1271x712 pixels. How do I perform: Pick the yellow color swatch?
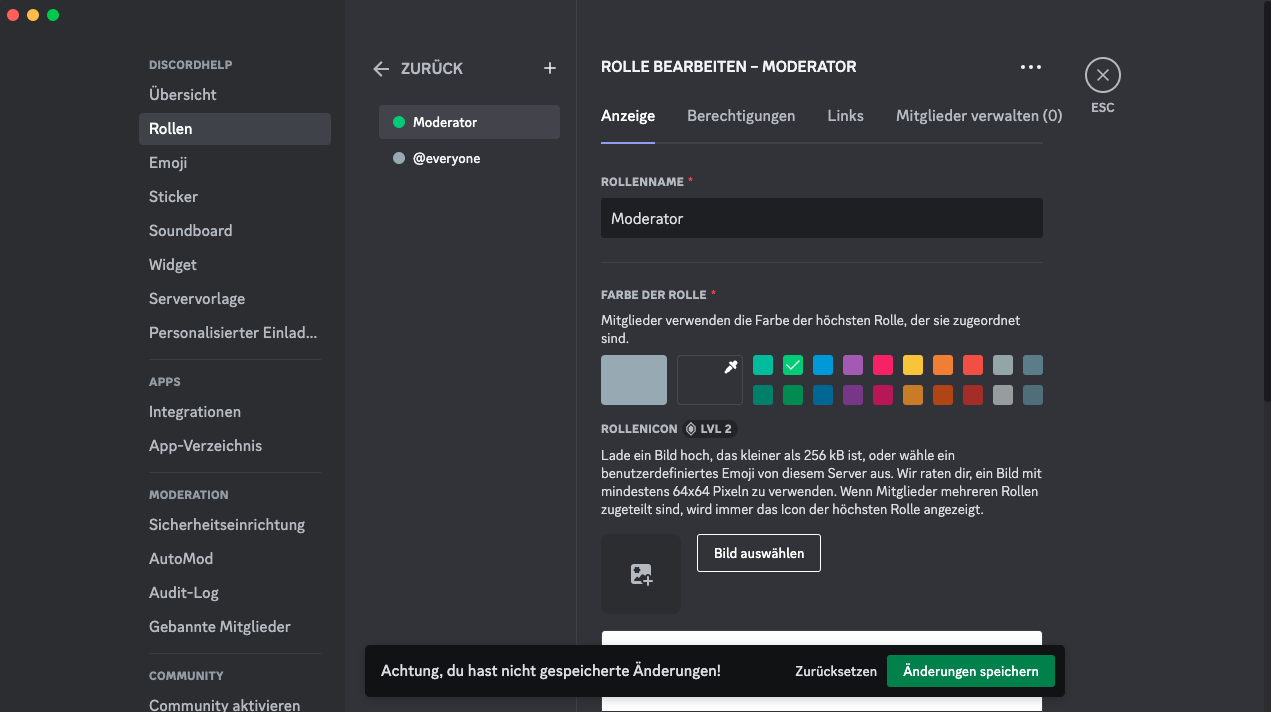pyautogui.click(x=913, y=365)
